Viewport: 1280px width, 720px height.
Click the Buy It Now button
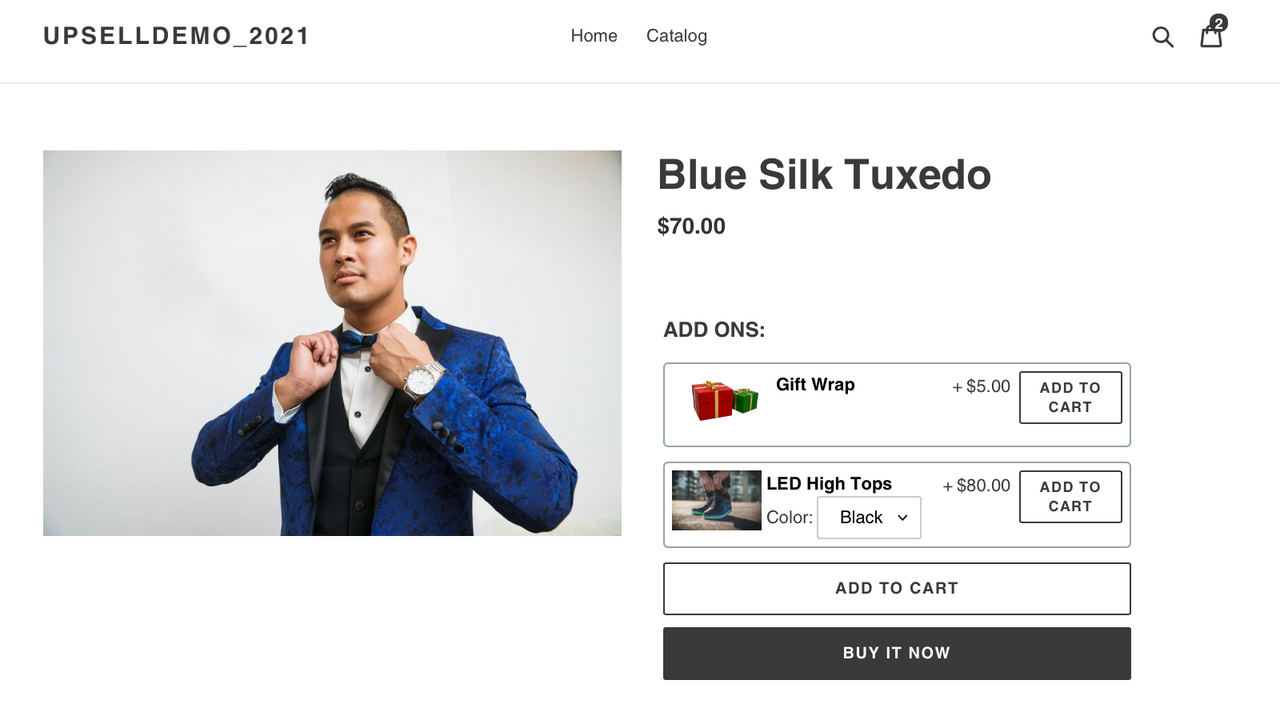pyautogui.click(x=897, y=653)
